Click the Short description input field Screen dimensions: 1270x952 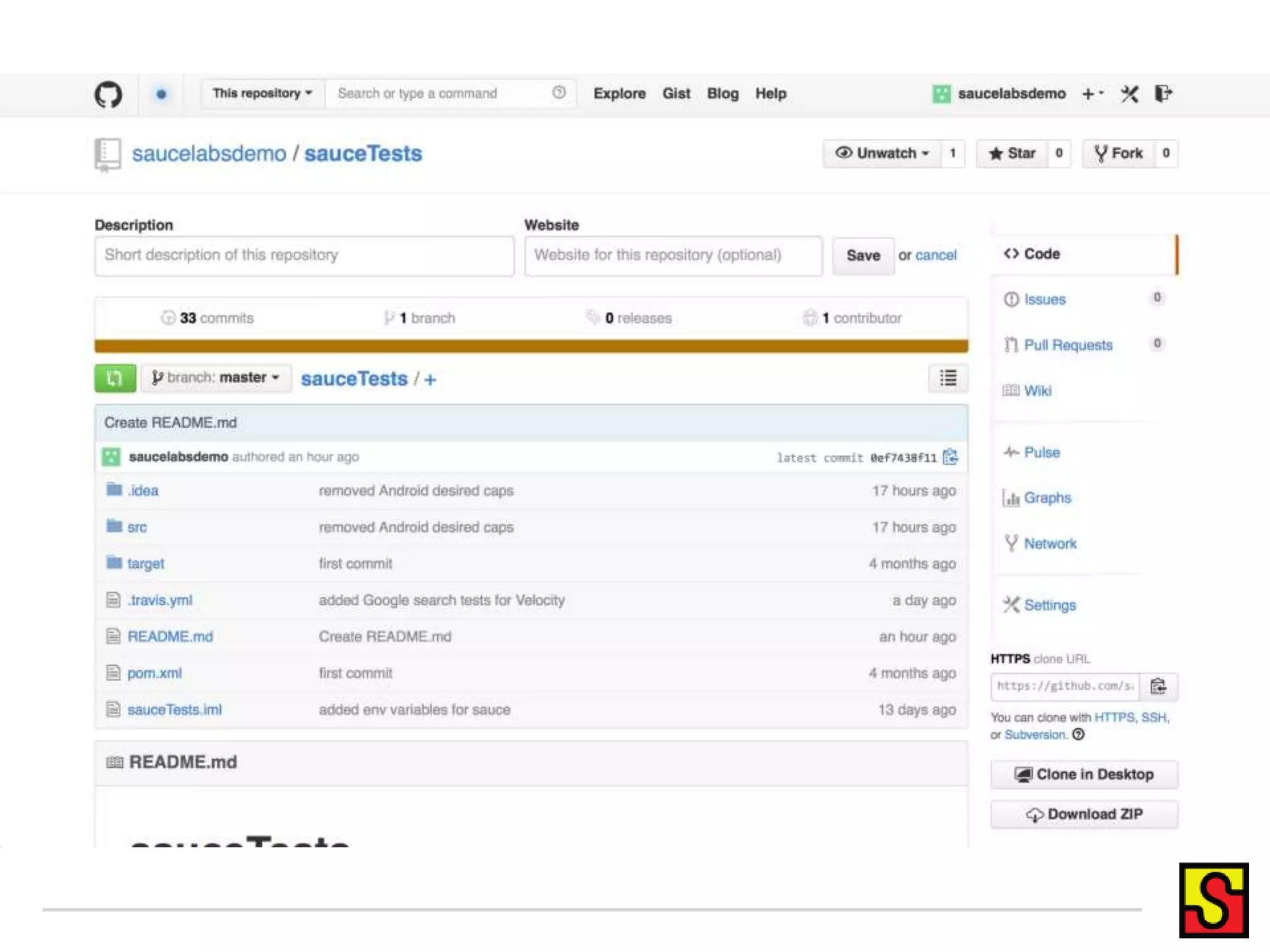(x=304, y=255)
